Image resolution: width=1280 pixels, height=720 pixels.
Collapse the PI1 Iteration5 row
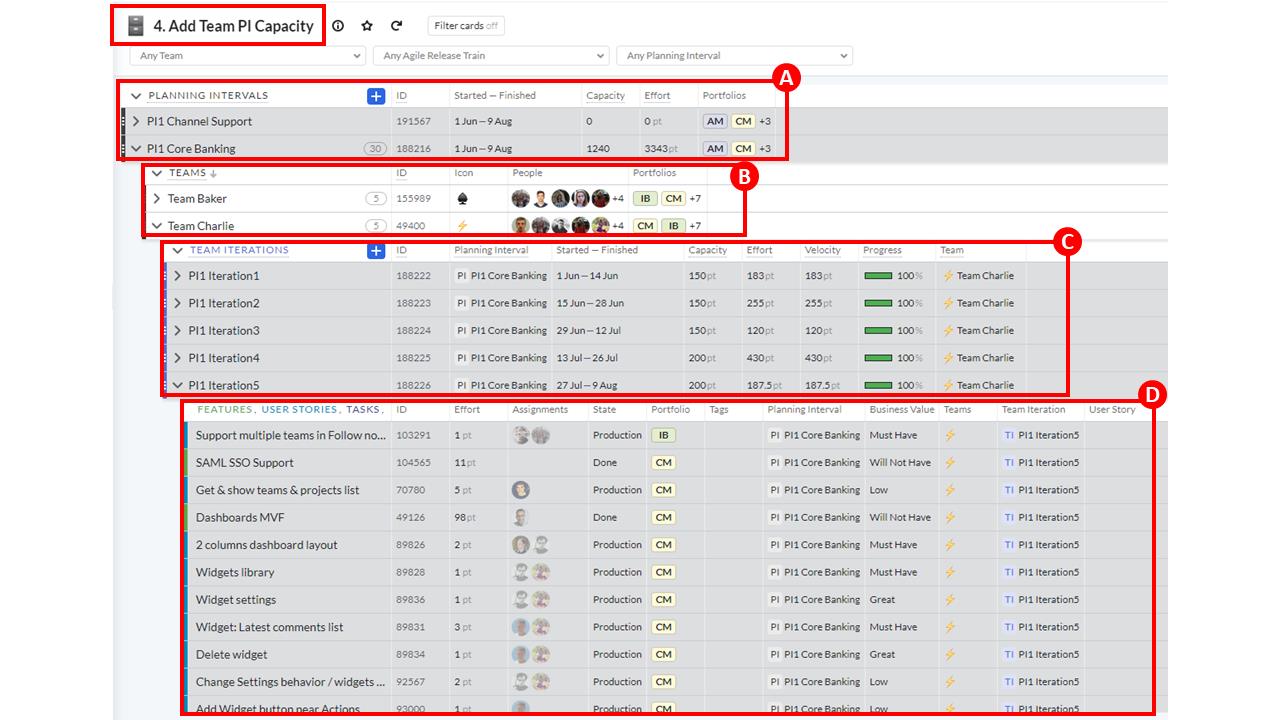pos(178,385)
